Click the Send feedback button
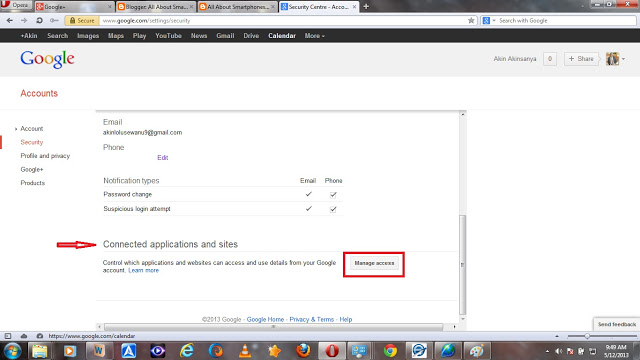 [617, 324]
